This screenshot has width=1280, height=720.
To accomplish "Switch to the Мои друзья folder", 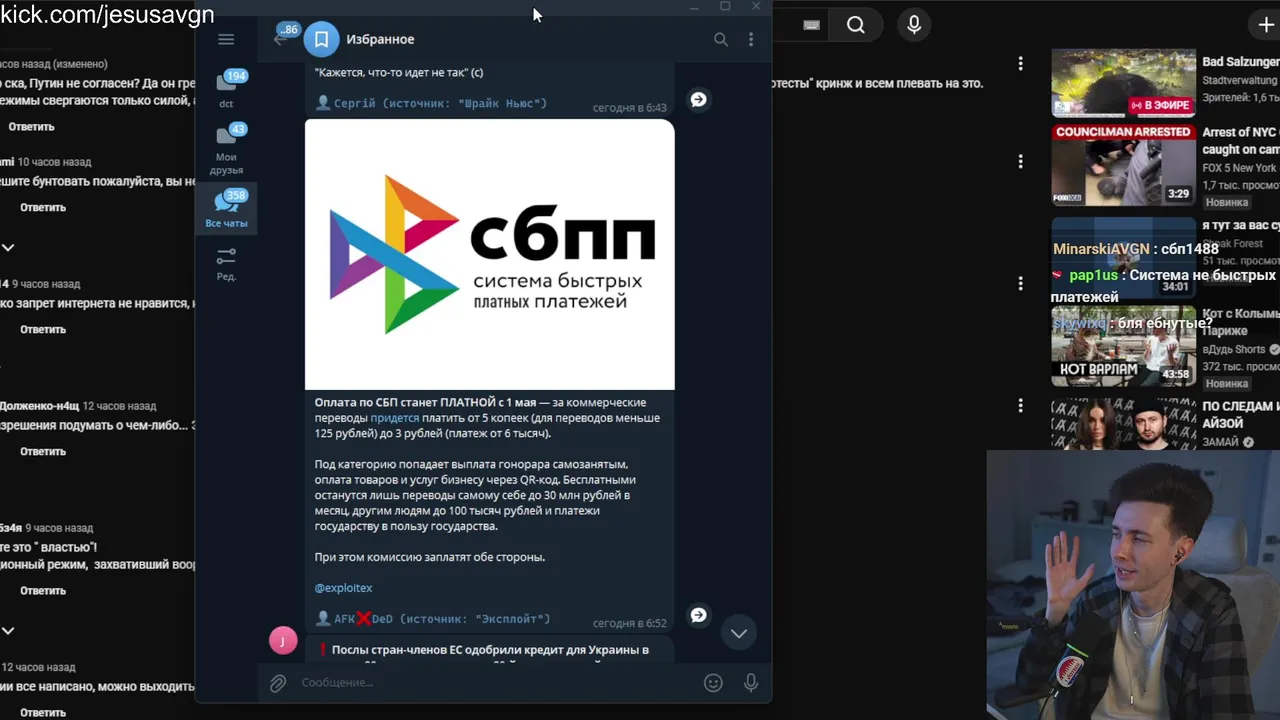I will click(227, 149).
